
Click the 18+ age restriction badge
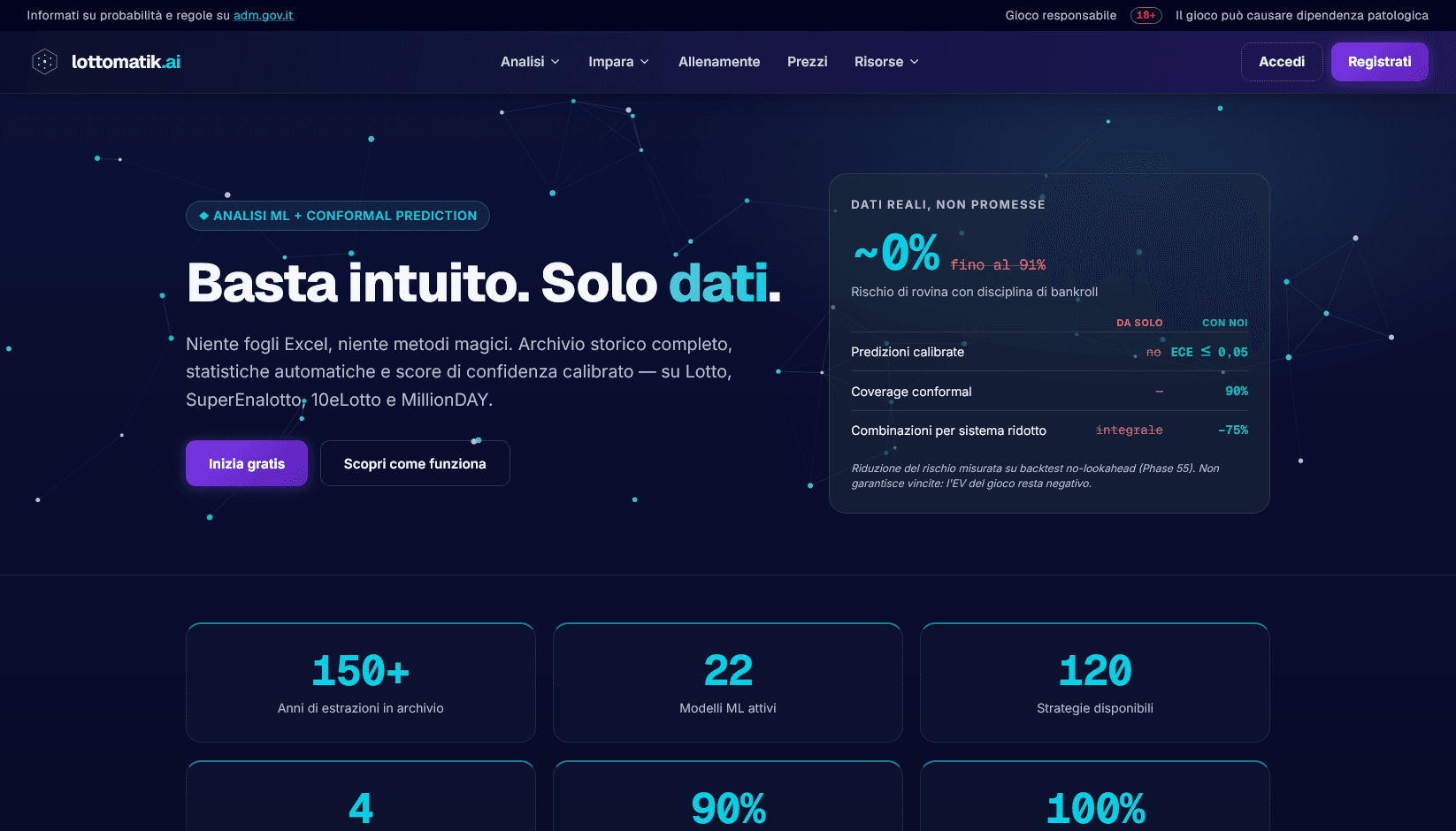coord(1146,15)
